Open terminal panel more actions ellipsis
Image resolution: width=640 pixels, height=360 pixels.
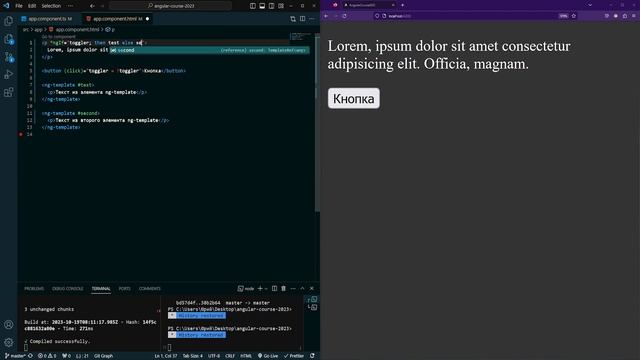(293, 289)
